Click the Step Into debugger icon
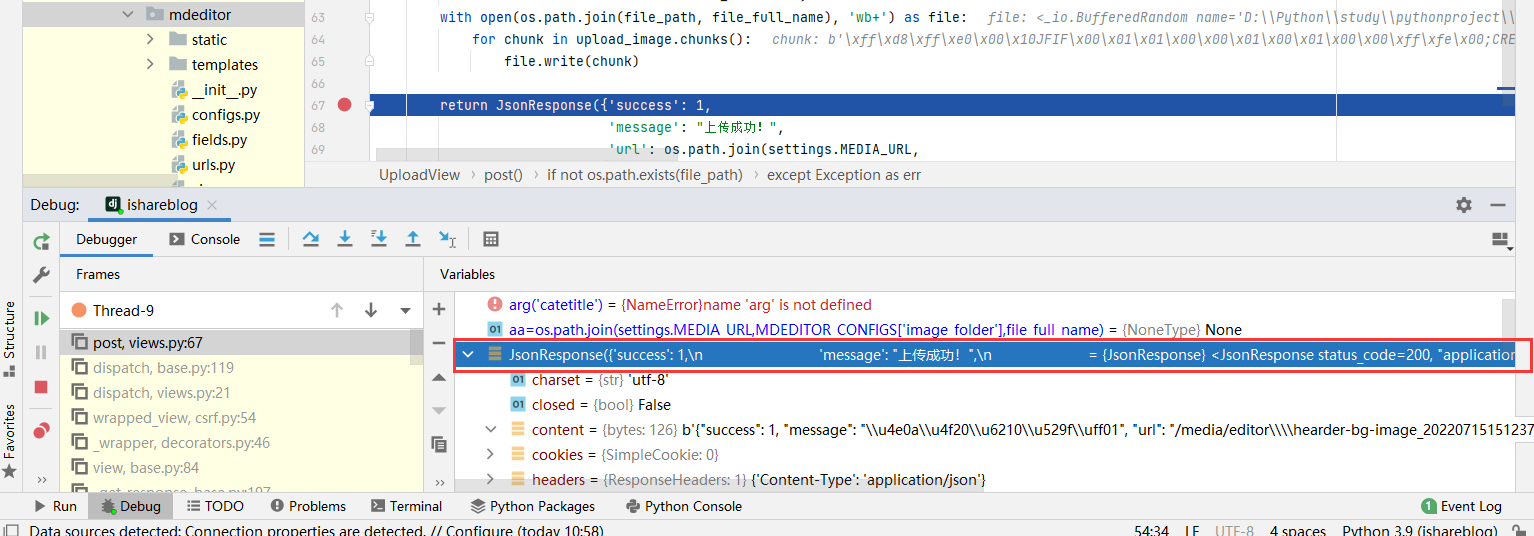Viewport: 1534px width, 536px height. [x=345, y=239]
